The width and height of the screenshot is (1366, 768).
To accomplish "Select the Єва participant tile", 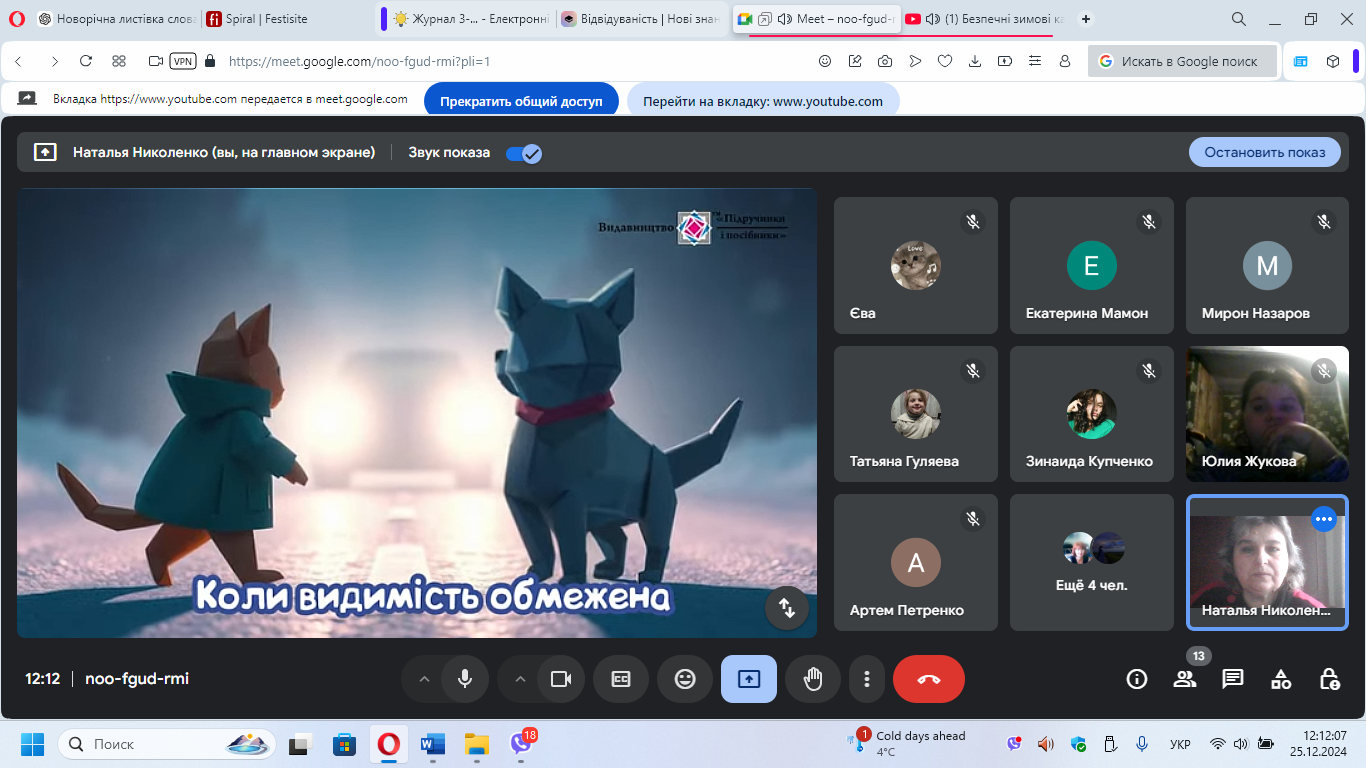I will [916, 266].
